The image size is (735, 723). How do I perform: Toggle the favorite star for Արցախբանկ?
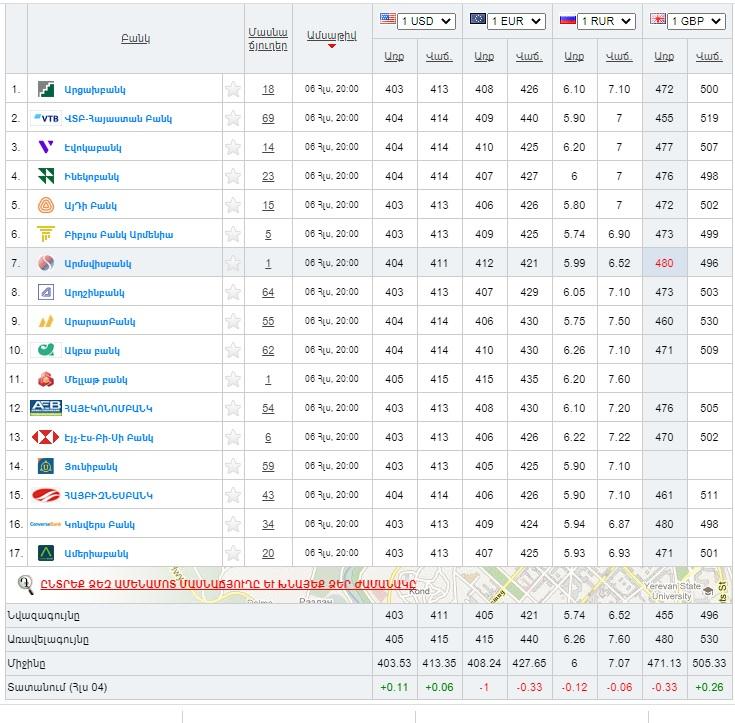coord(233,89)
